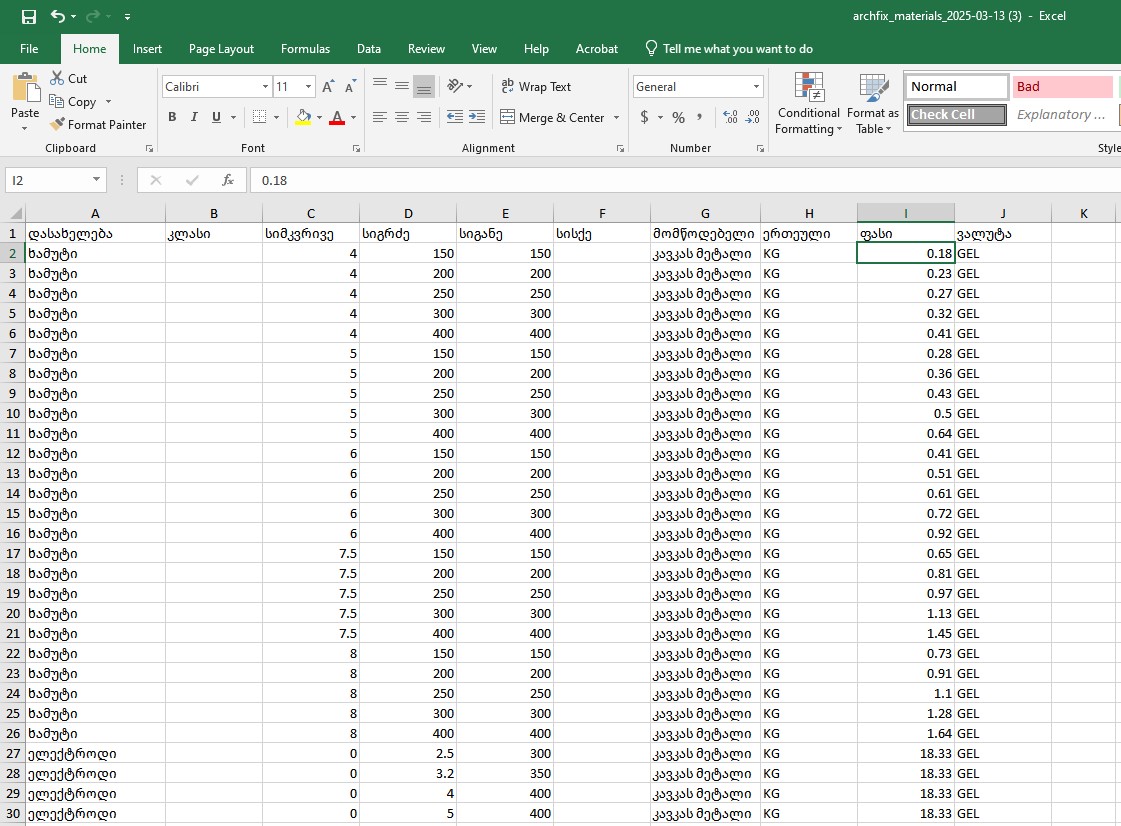The width and height of the screenshot is (1121, 826).
Task: Apply the Explanatory cell style
Action: point(1063,114)
